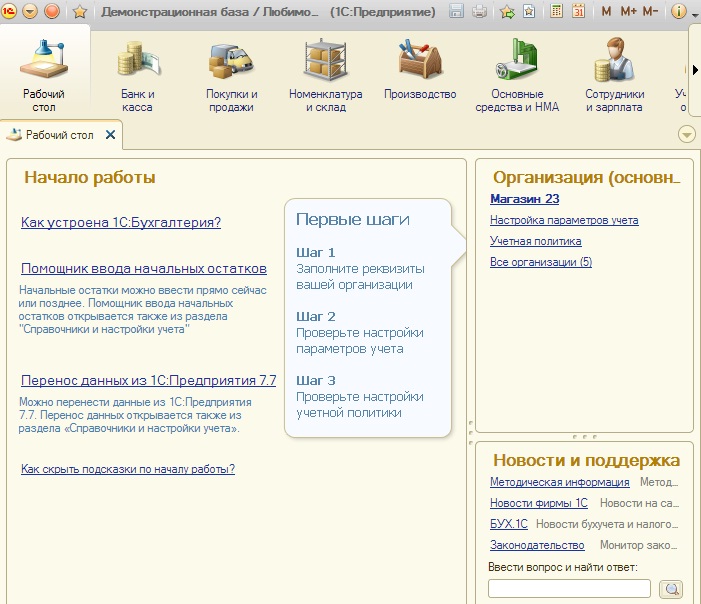Viewport: 701px width, 604px height.
Task: Expand the info help dropdown in the title bar
Action: click(x=693, y=12)
